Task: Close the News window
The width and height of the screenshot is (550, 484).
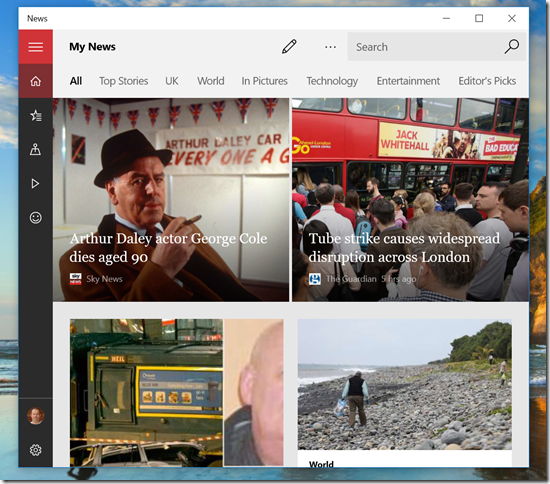Action: tap(512, 18)
